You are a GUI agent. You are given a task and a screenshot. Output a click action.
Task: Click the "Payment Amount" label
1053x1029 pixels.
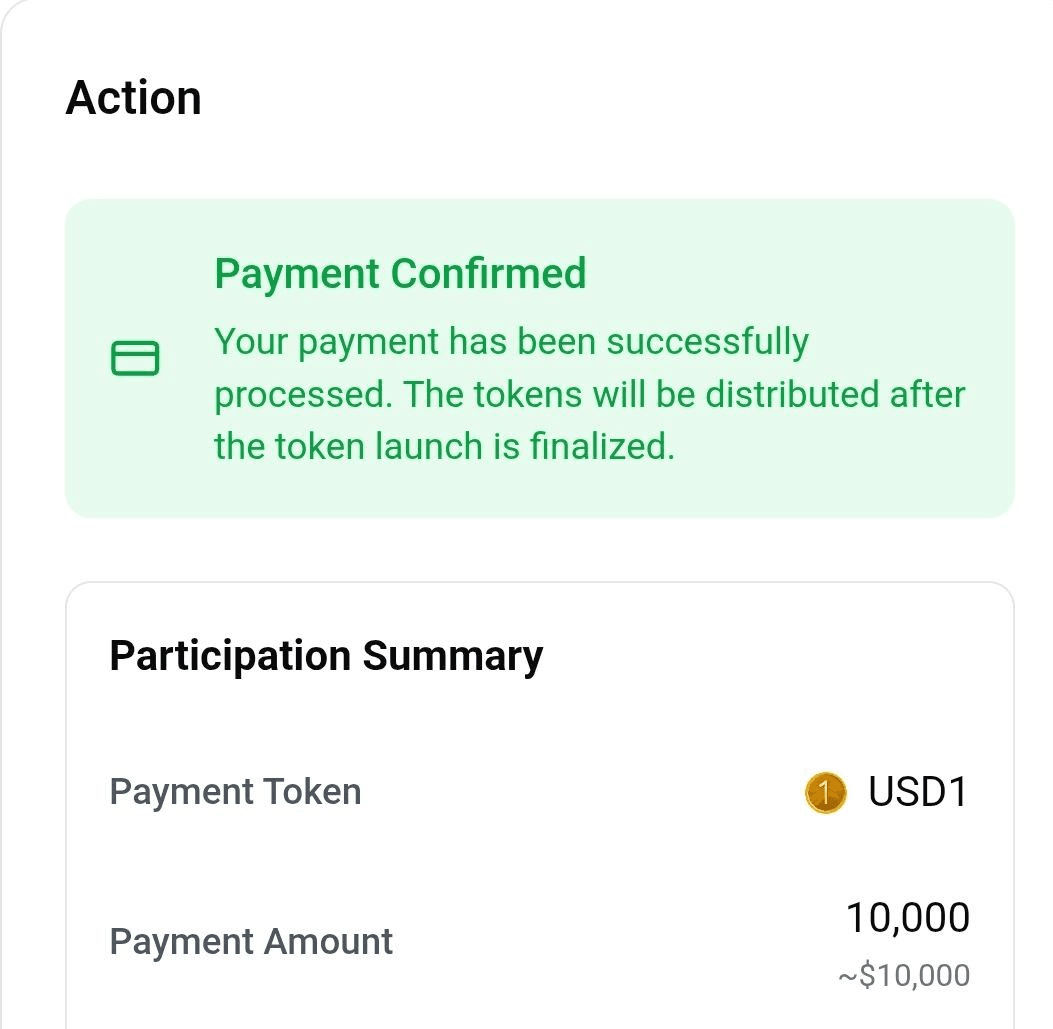pos(251,942)
